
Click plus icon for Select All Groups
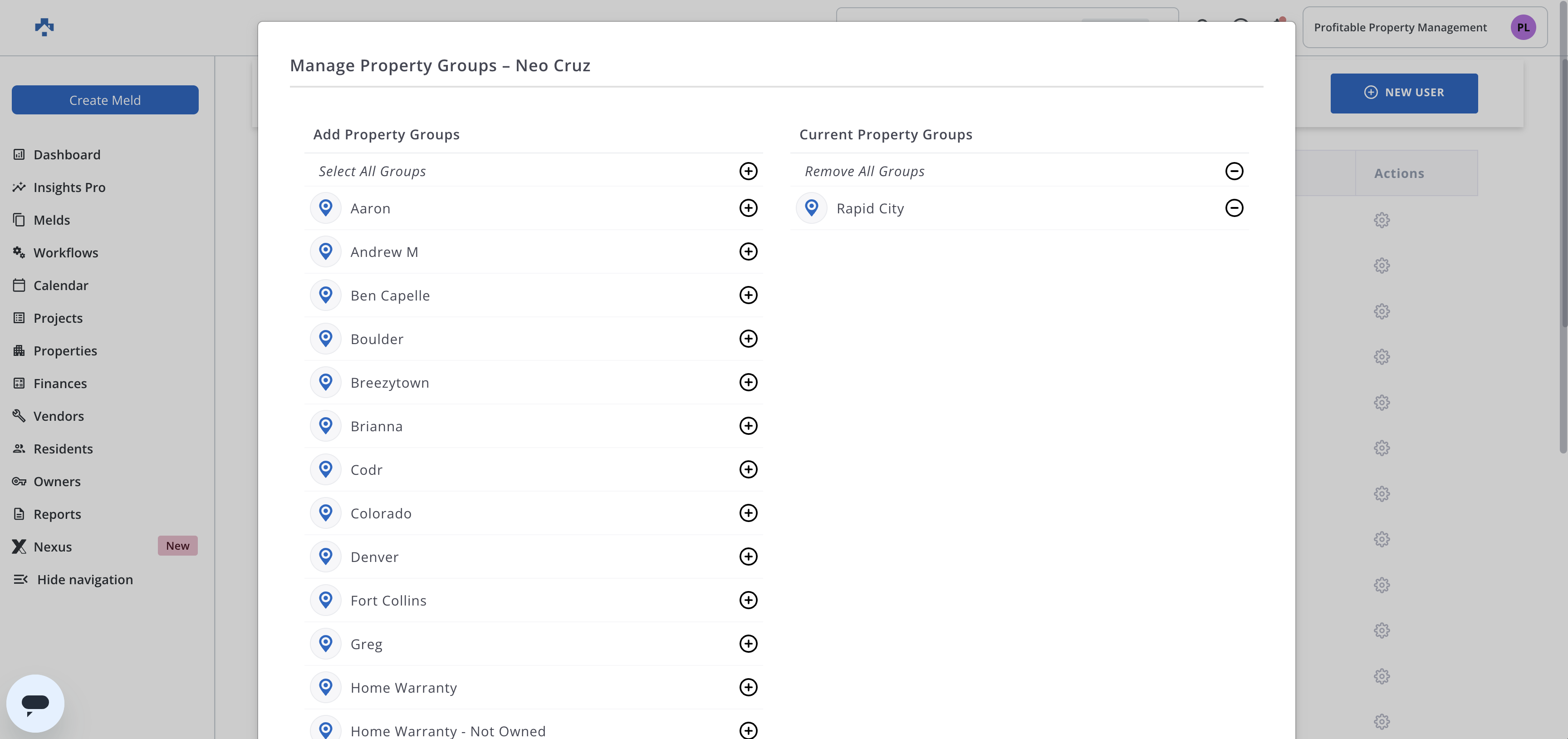pyautogui.click(x=748, y=171)
